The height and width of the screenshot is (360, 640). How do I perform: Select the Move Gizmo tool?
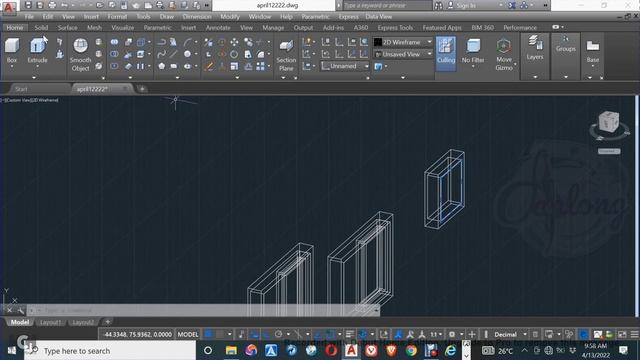pyautogui.click(x=504, y=54)
